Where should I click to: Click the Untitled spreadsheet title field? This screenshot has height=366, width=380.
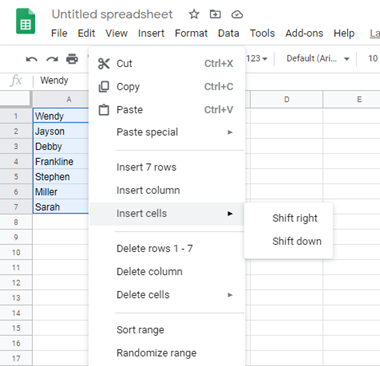click(x=112, y=14)
